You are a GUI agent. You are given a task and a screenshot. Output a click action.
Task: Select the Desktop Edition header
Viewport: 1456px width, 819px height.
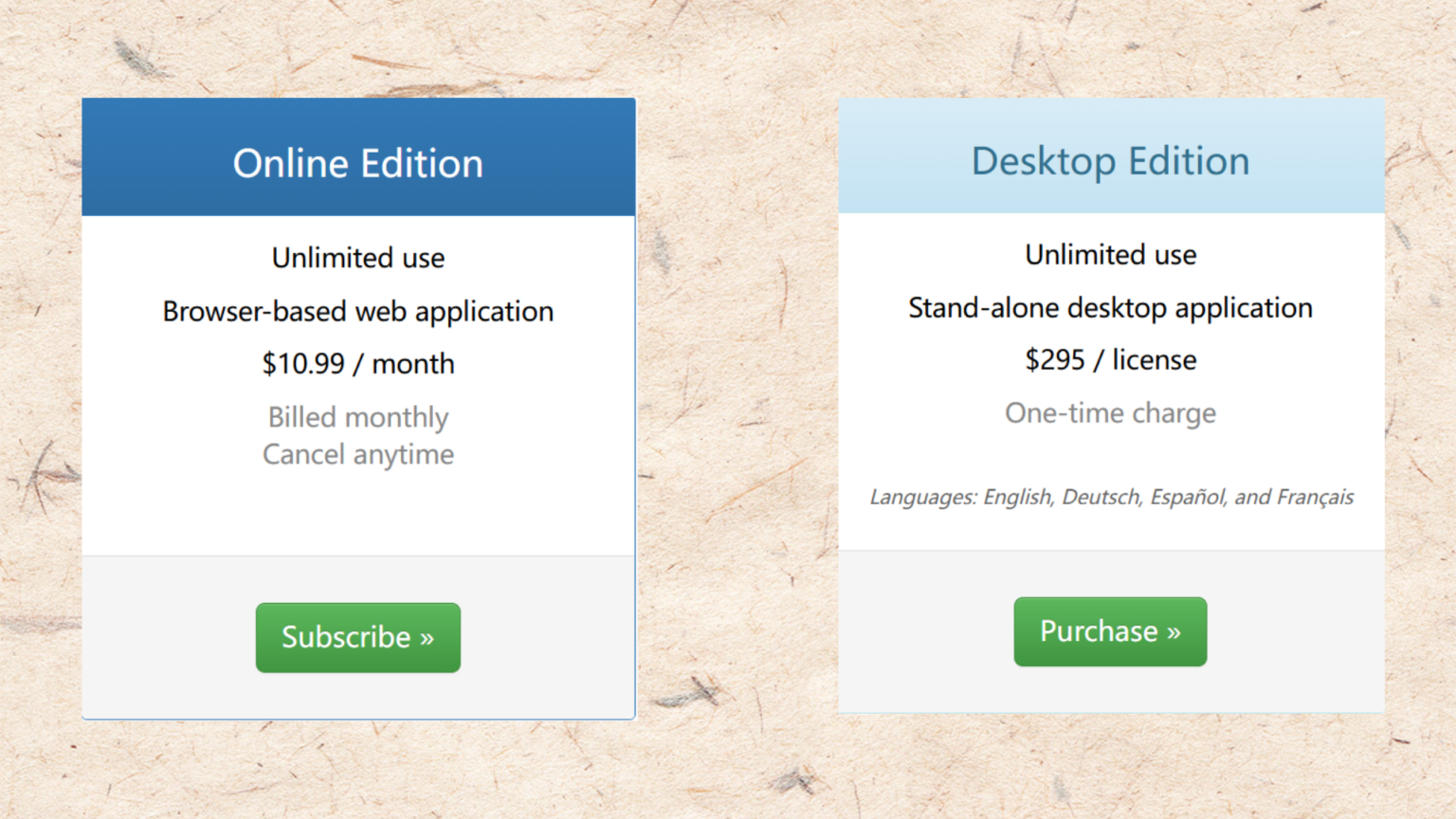tap(1110, 160)
